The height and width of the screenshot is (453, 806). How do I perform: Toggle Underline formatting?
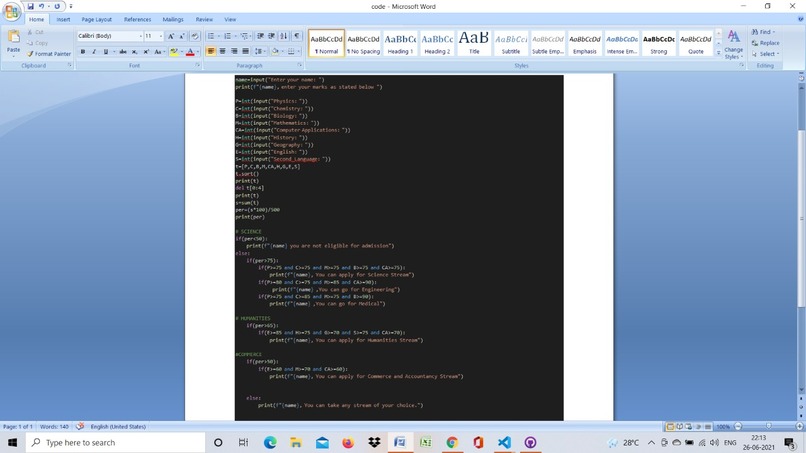[105, 51]
